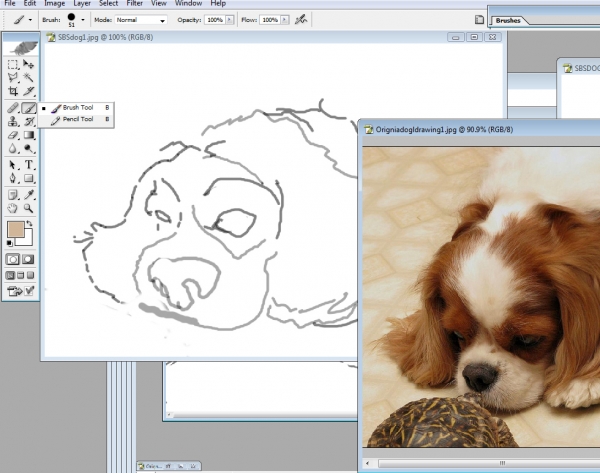Select the Slice tool
Image resolution: width=600 pixels, height=473 pixels.
(28, 91)
